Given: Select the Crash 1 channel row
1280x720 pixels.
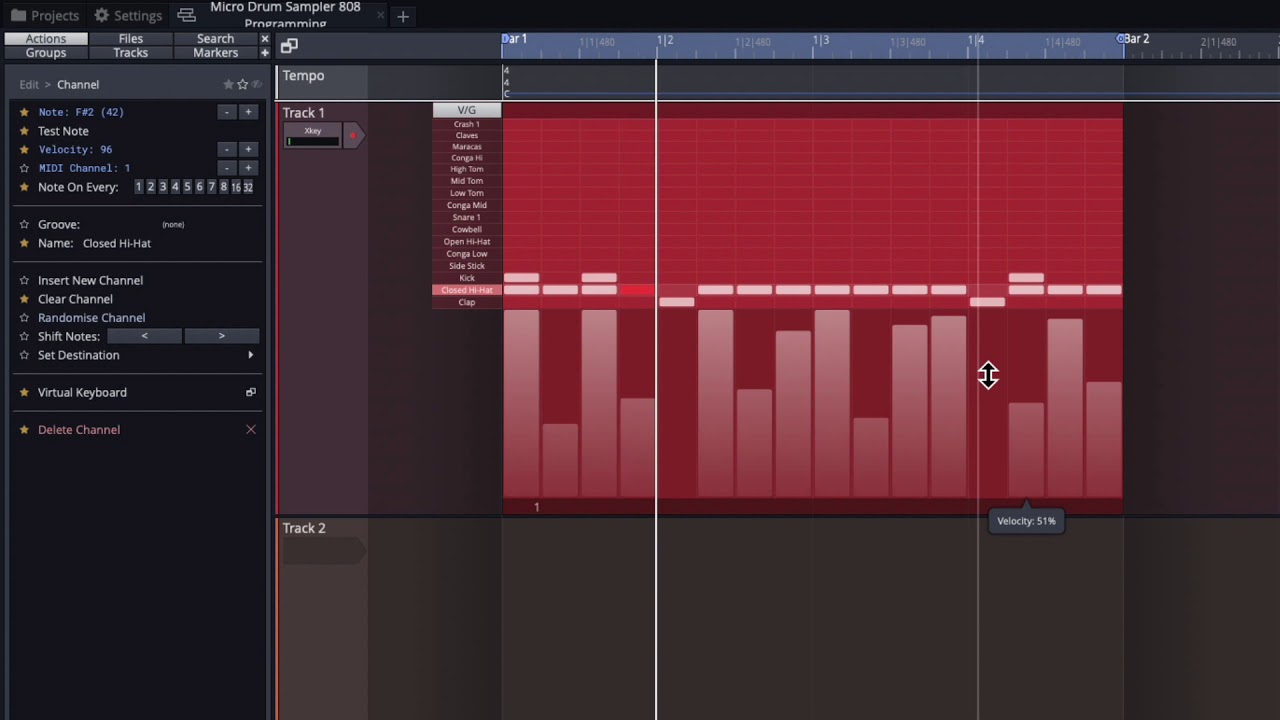Looking at the screenshot, I should pos(467,124).
